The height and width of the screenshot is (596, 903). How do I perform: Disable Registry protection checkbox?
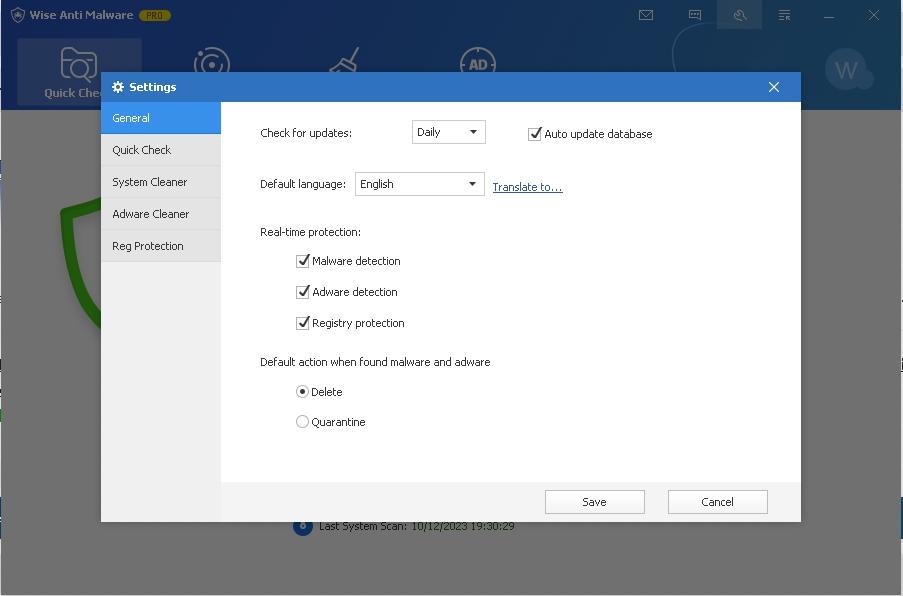coord(302,323)
